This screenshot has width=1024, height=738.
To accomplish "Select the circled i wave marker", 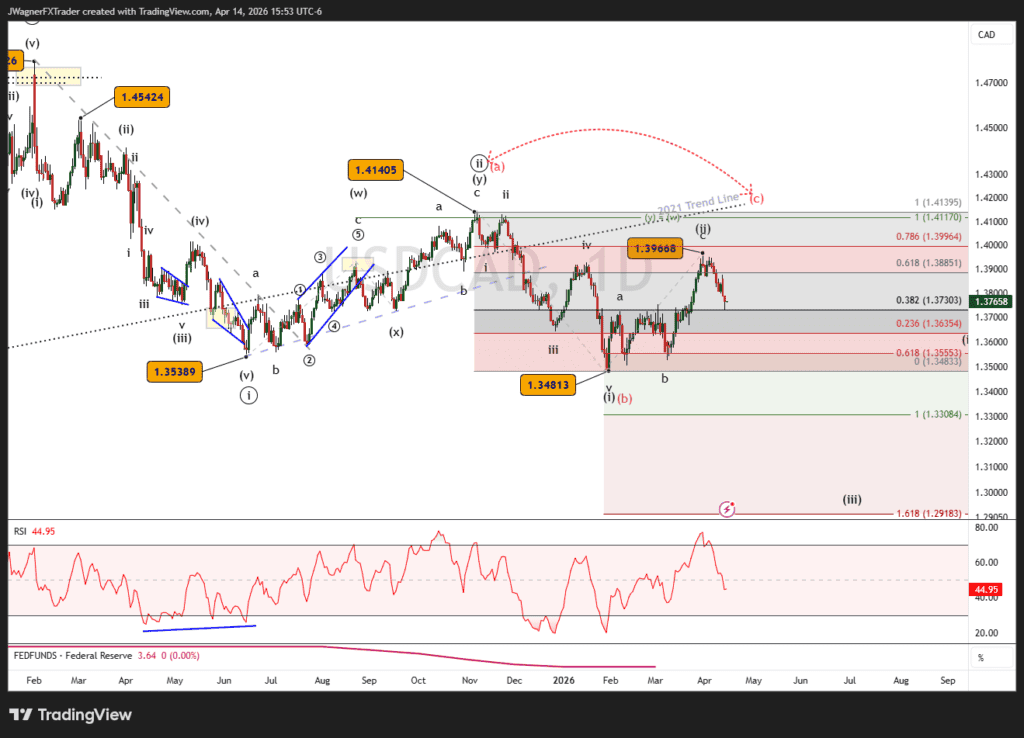I will (248, 395).
